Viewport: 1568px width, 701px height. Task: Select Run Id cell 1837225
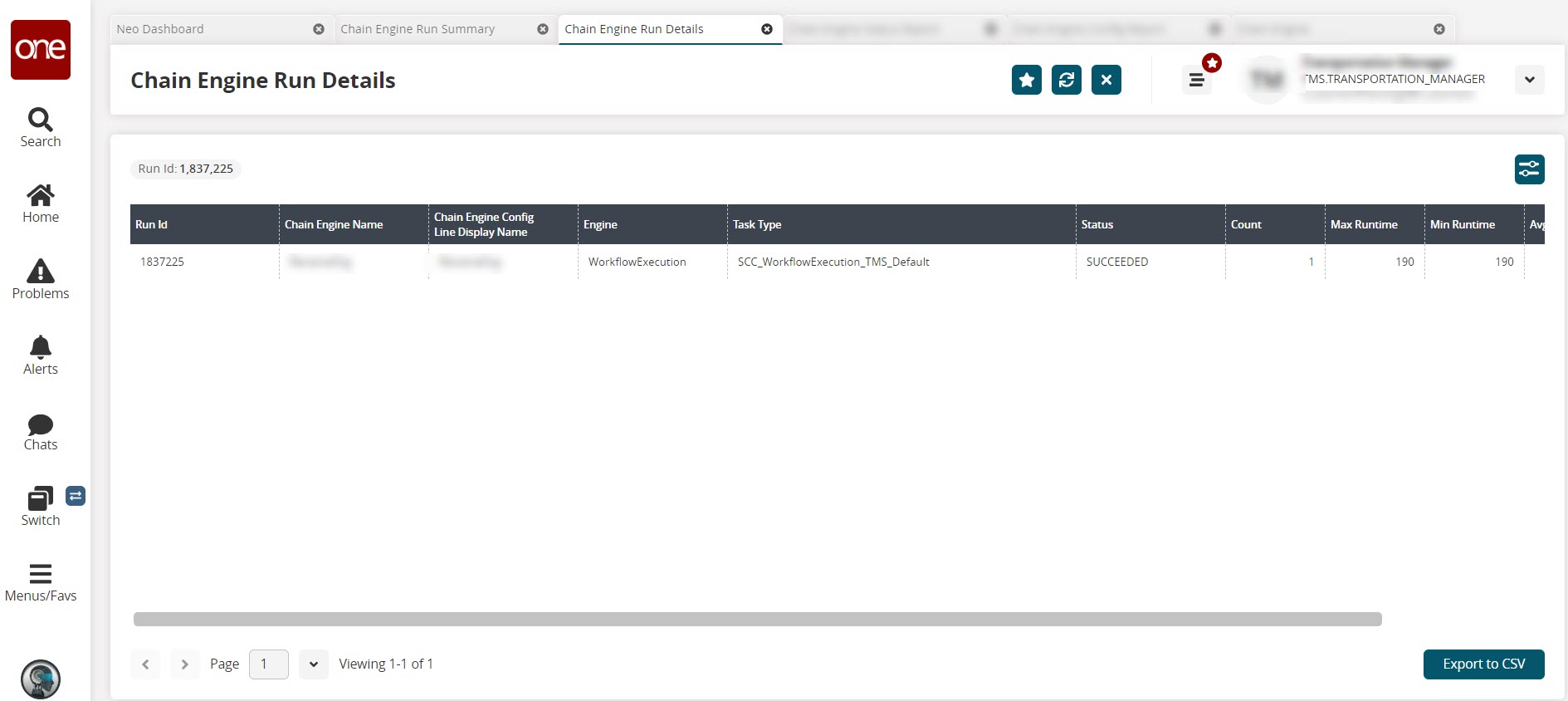[204, 262]
